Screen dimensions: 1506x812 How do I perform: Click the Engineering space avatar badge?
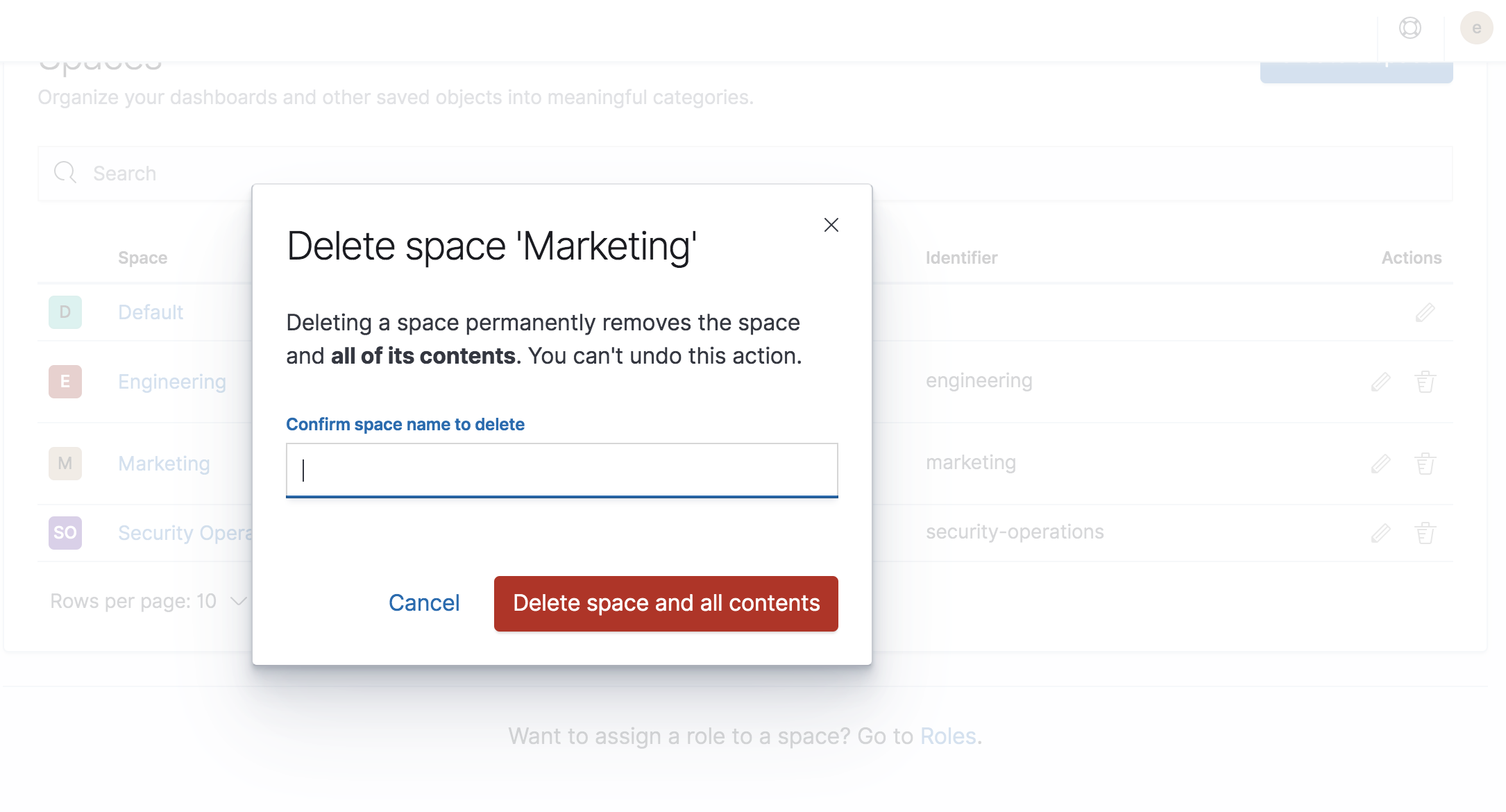pyautogui.click(x=65, y=381)
